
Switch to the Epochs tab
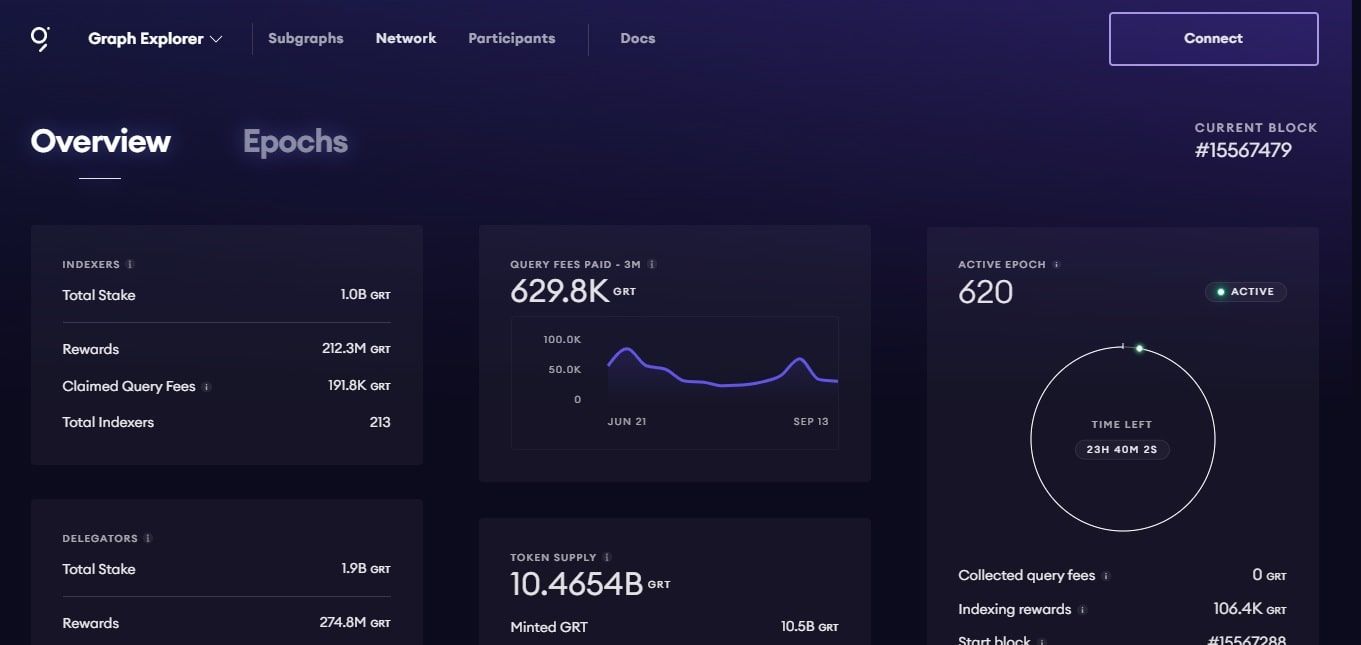tap(295, 141)
